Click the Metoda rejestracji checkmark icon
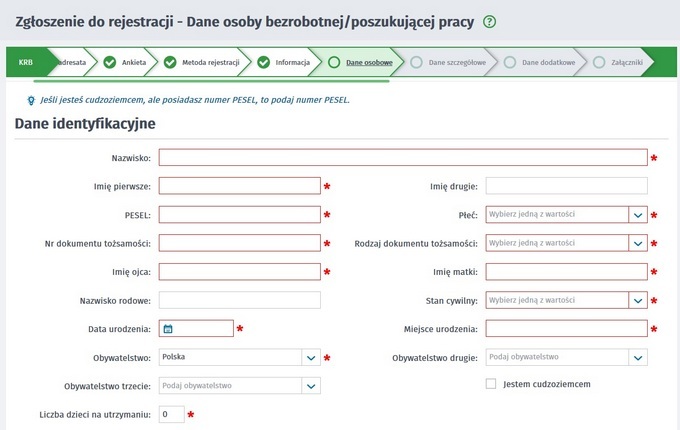 click(x=170, y=62)
